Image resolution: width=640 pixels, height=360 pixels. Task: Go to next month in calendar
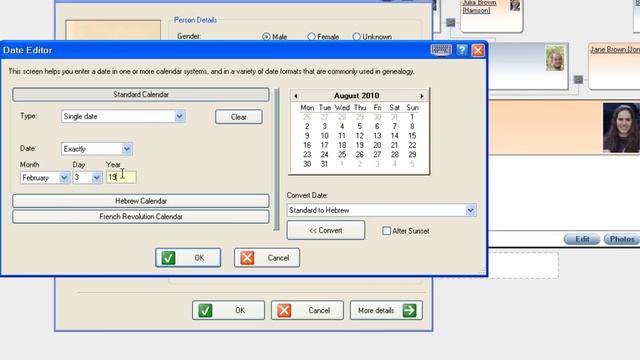coord(422,96)
